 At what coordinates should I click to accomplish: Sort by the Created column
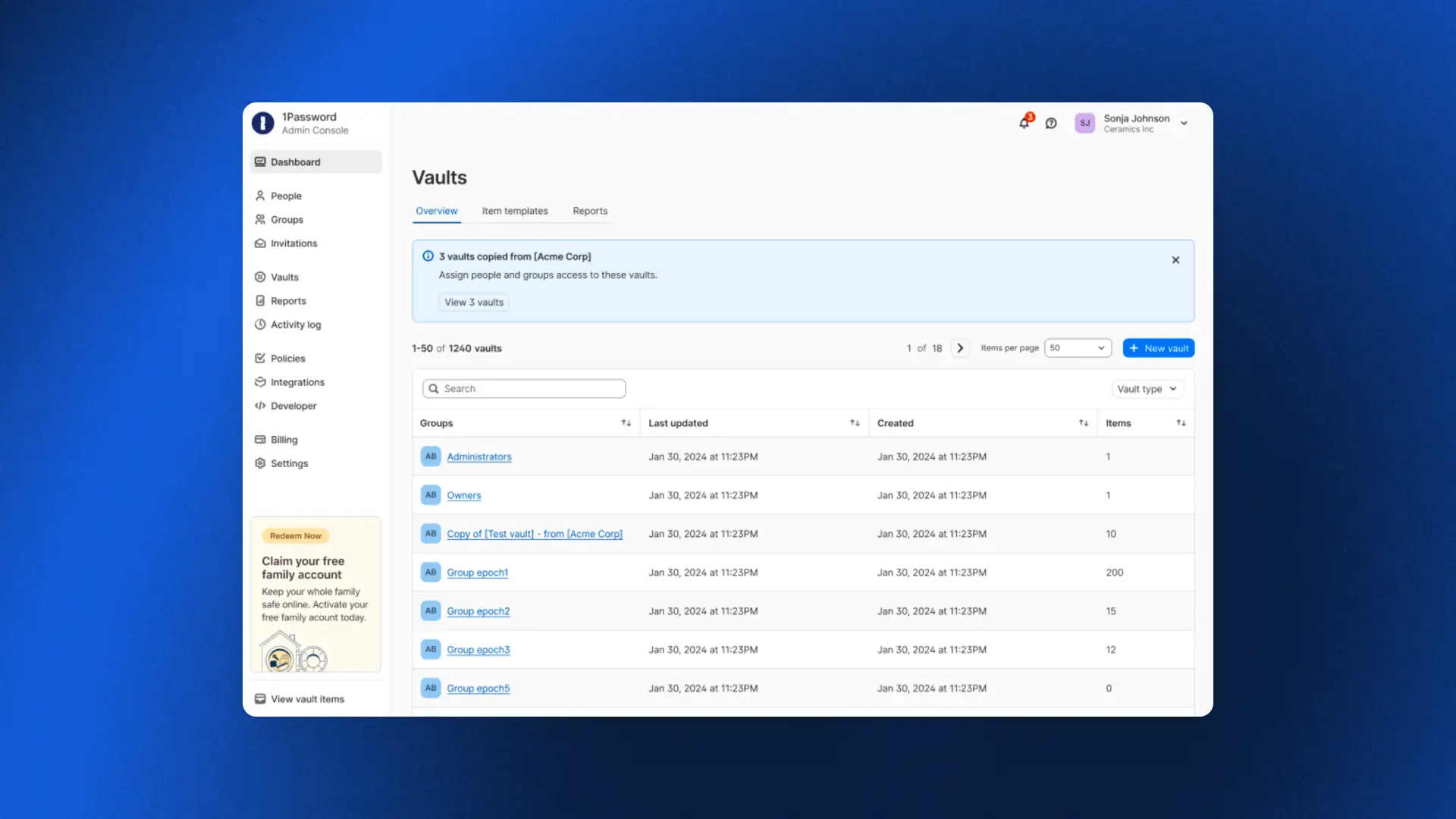tap(1084, 423)
